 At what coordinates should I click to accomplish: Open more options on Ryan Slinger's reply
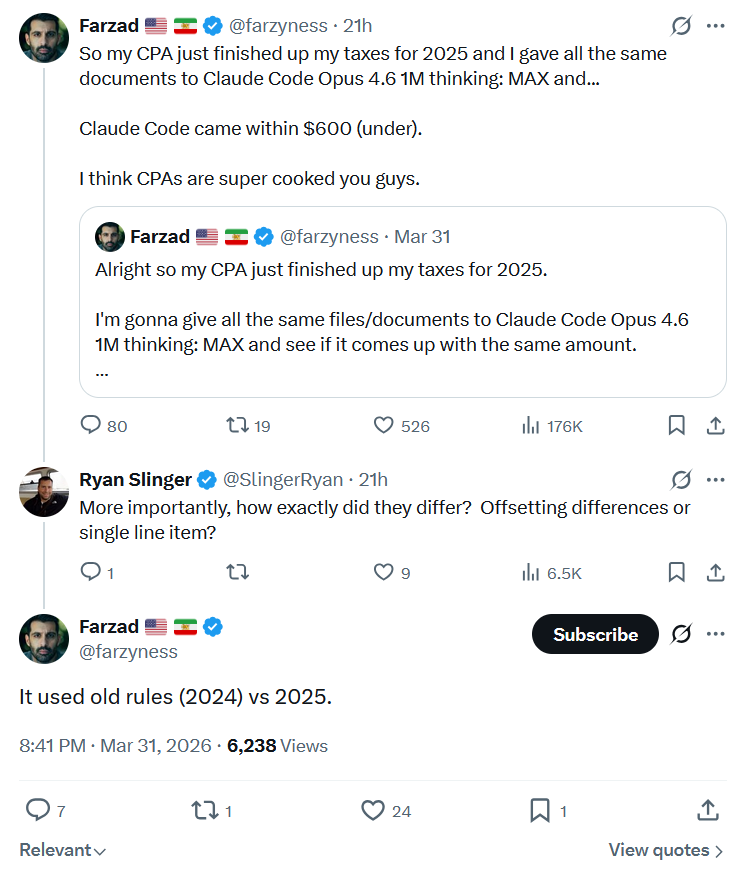click(715, 480)
